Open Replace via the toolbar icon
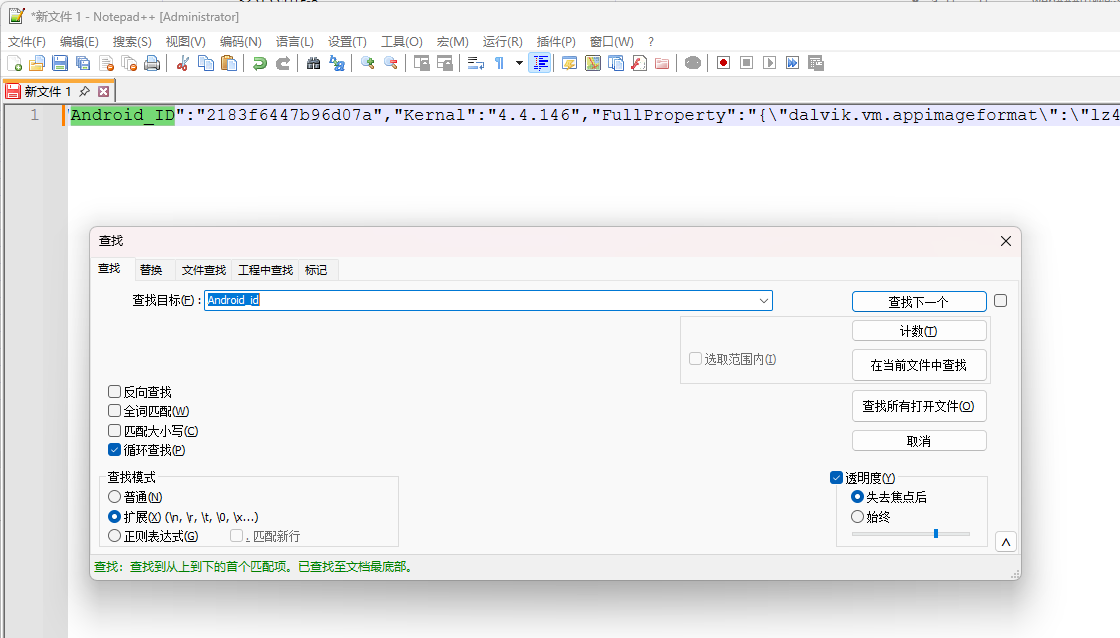 pos(337,64)
